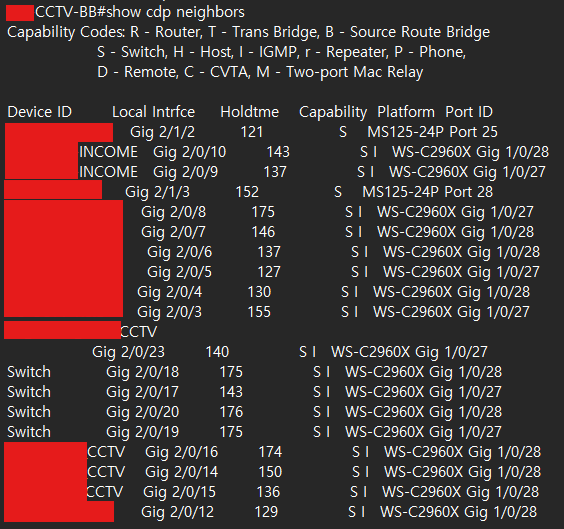
Task: Click holdtime value '140'
Action: 217,352
